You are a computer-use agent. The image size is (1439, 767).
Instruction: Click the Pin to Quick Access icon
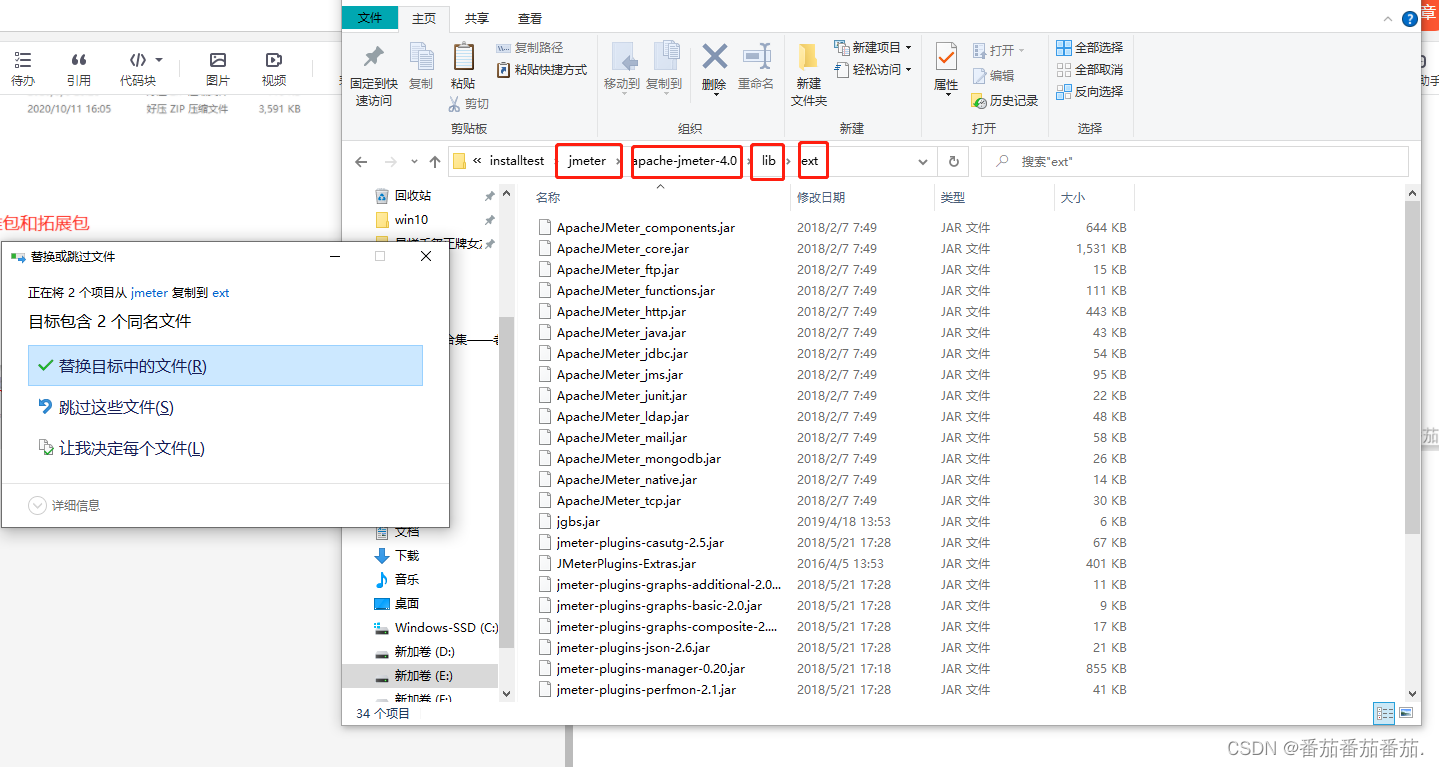(374, 56)
